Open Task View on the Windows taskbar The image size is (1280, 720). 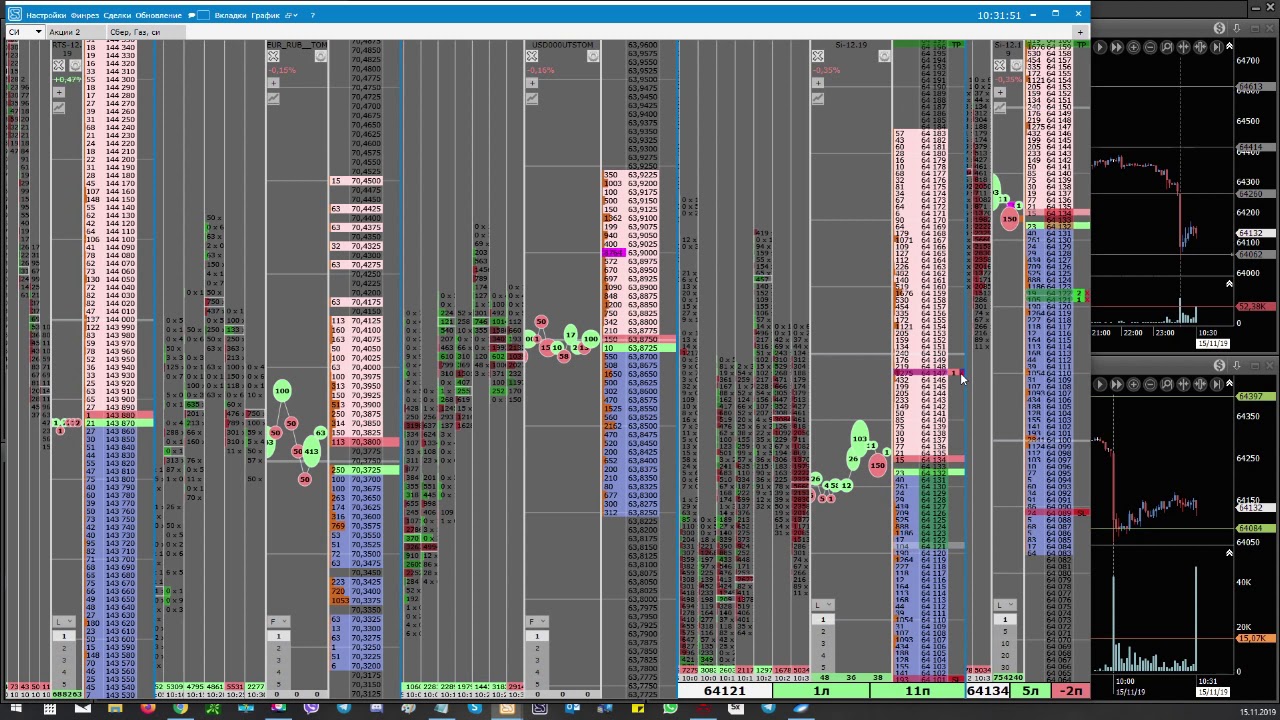pos(49,709)
